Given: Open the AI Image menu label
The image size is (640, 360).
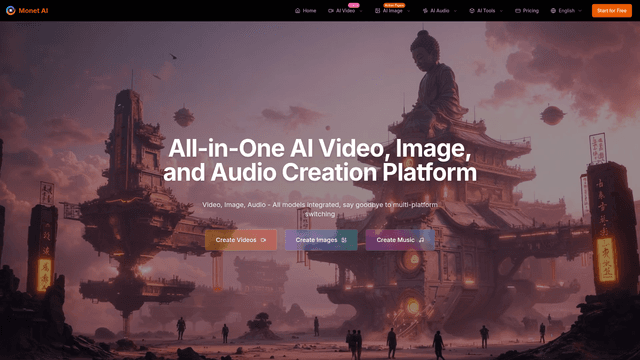Looking at the screenshot, I should tap(393, 11).
